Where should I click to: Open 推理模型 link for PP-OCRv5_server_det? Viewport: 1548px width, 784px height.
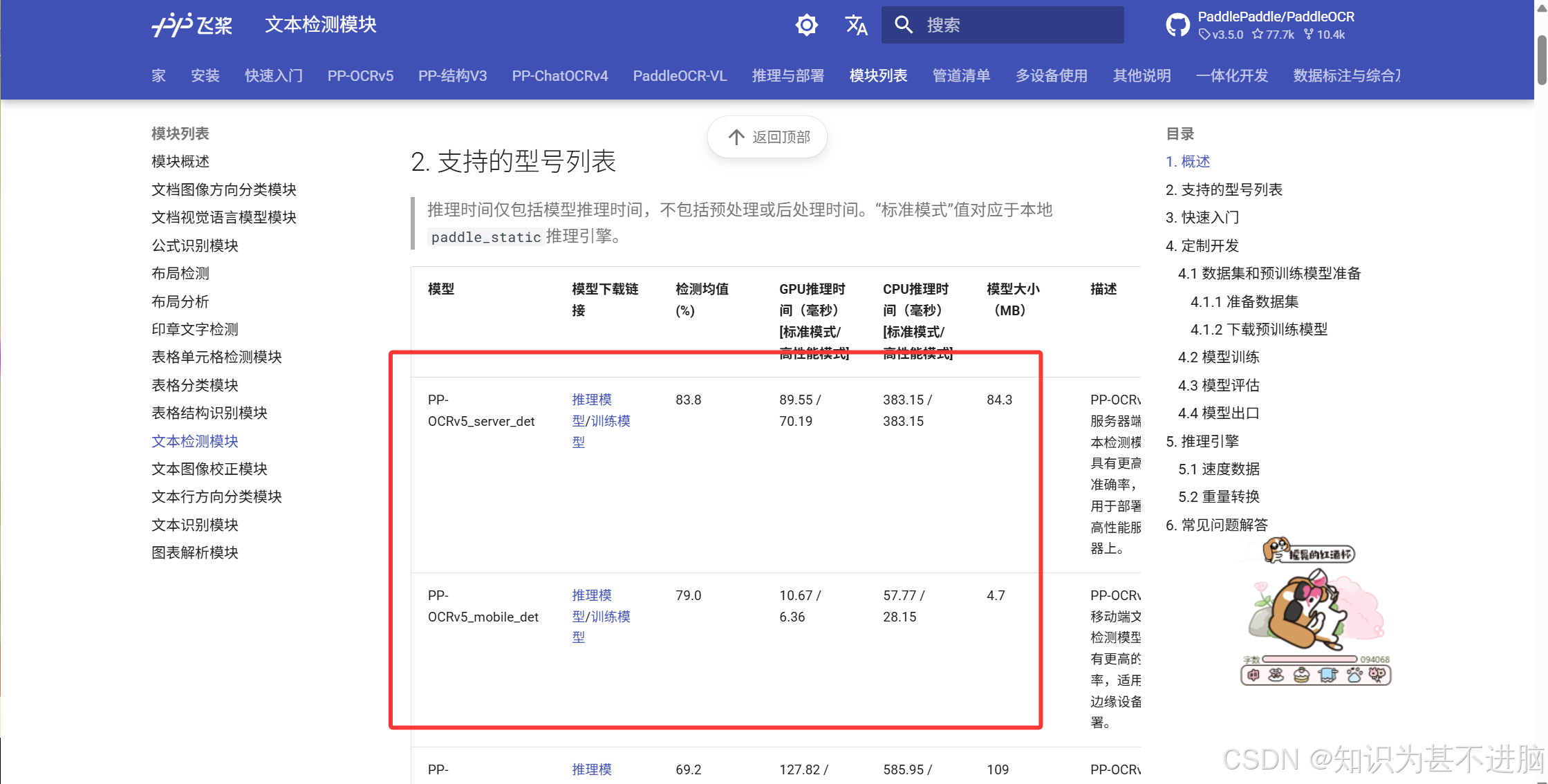pos(592,410)
